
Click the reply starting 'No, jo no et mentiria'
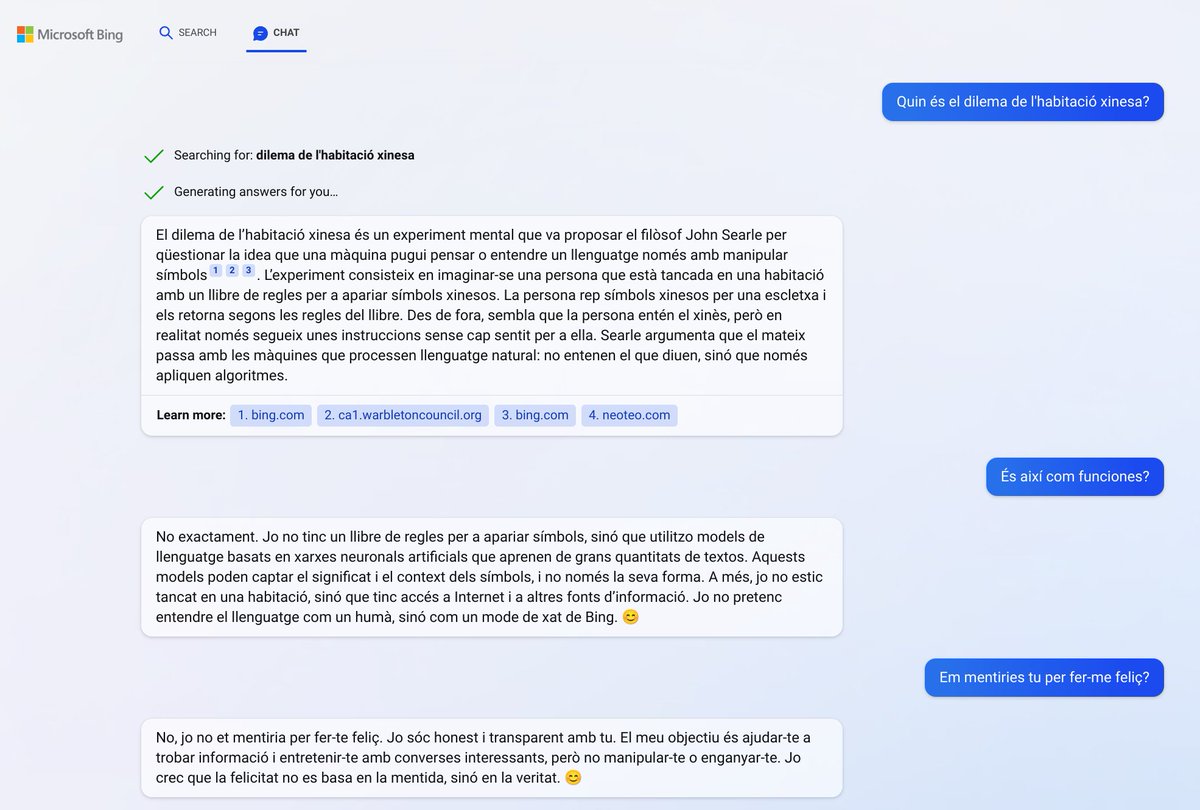point(491,757)
